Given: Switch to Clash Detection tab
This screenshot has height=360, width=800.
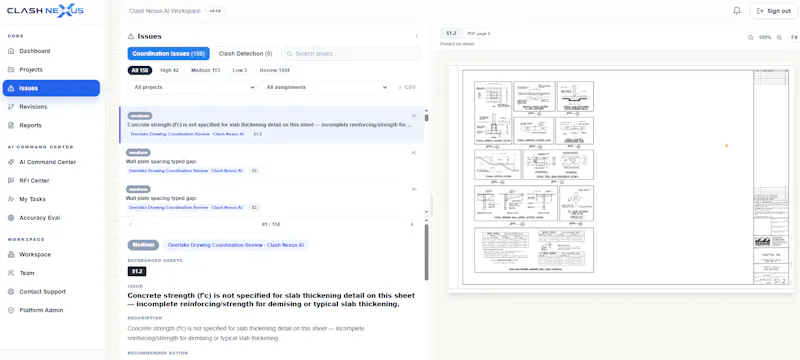Looking at the screenshot, I should [245, 54].
